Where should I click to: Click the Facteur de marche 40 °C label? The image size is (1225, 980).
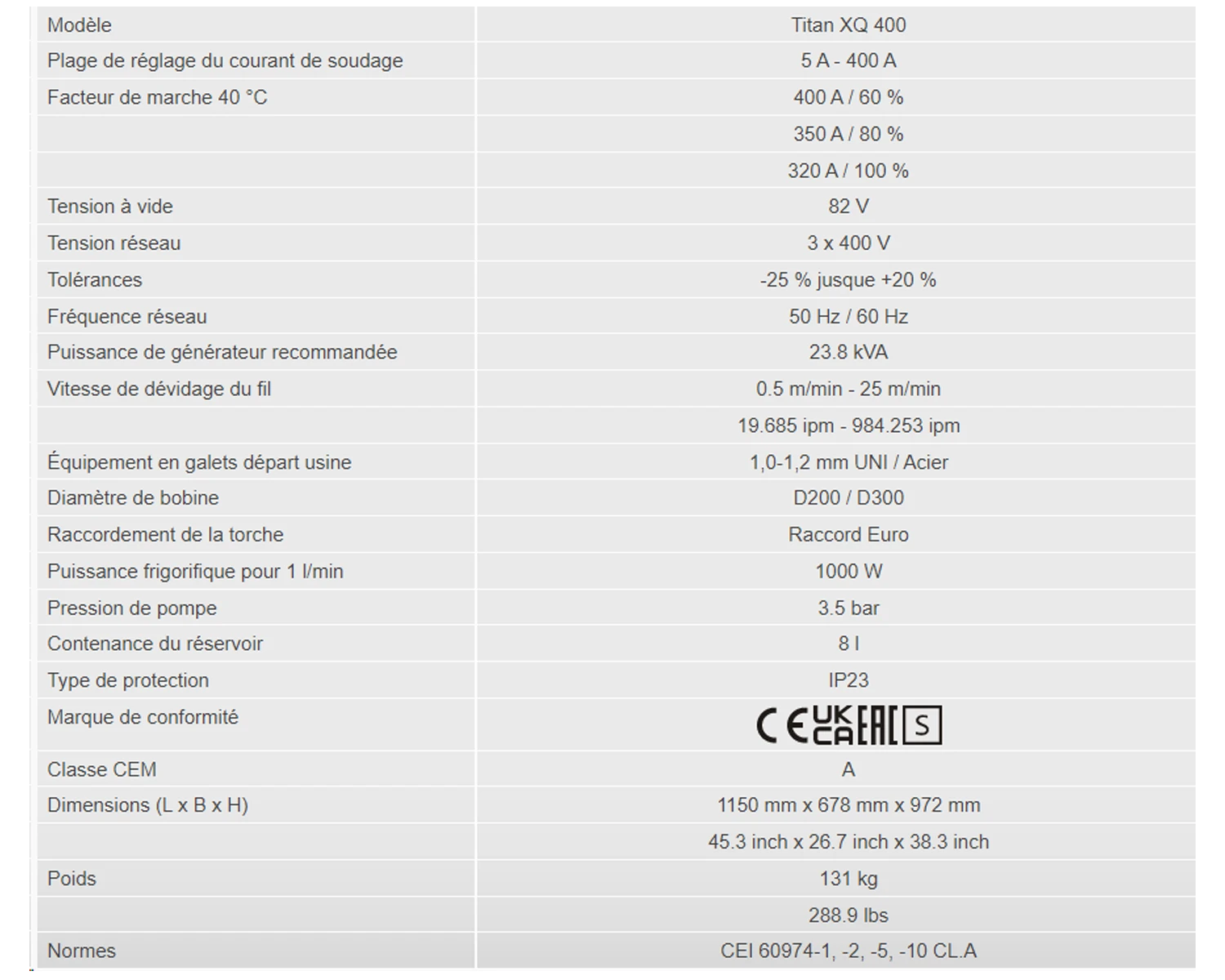pyautogui.click(x=157, y=98)
